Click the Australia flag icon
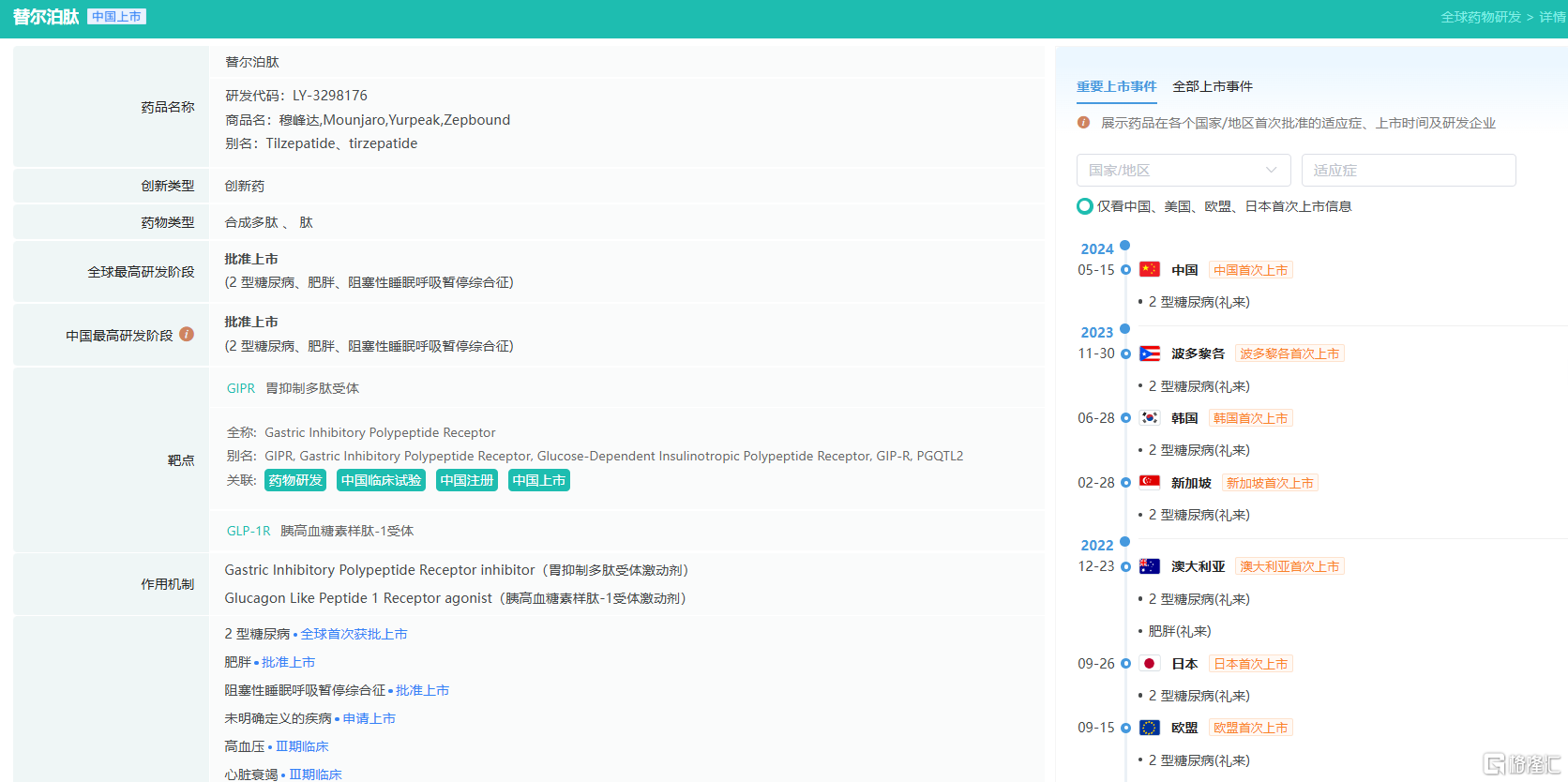Viewport: 1568px width, 782px height. tap(1150, 566)
